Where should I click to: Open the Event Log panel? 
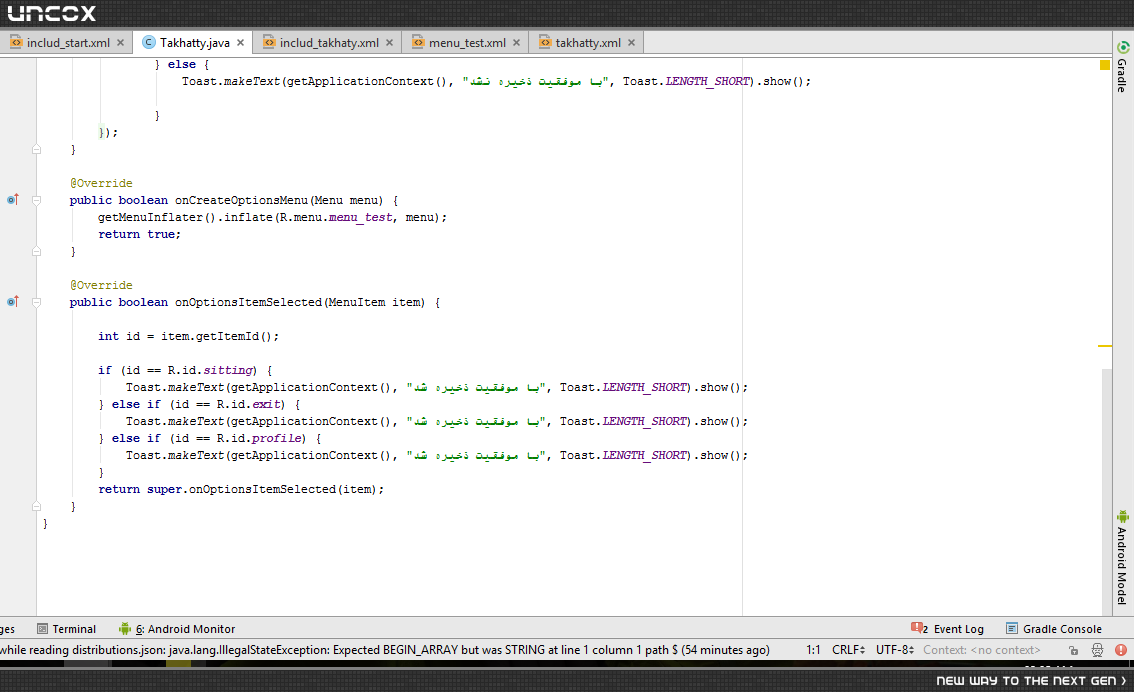click(x=958, y=629)
